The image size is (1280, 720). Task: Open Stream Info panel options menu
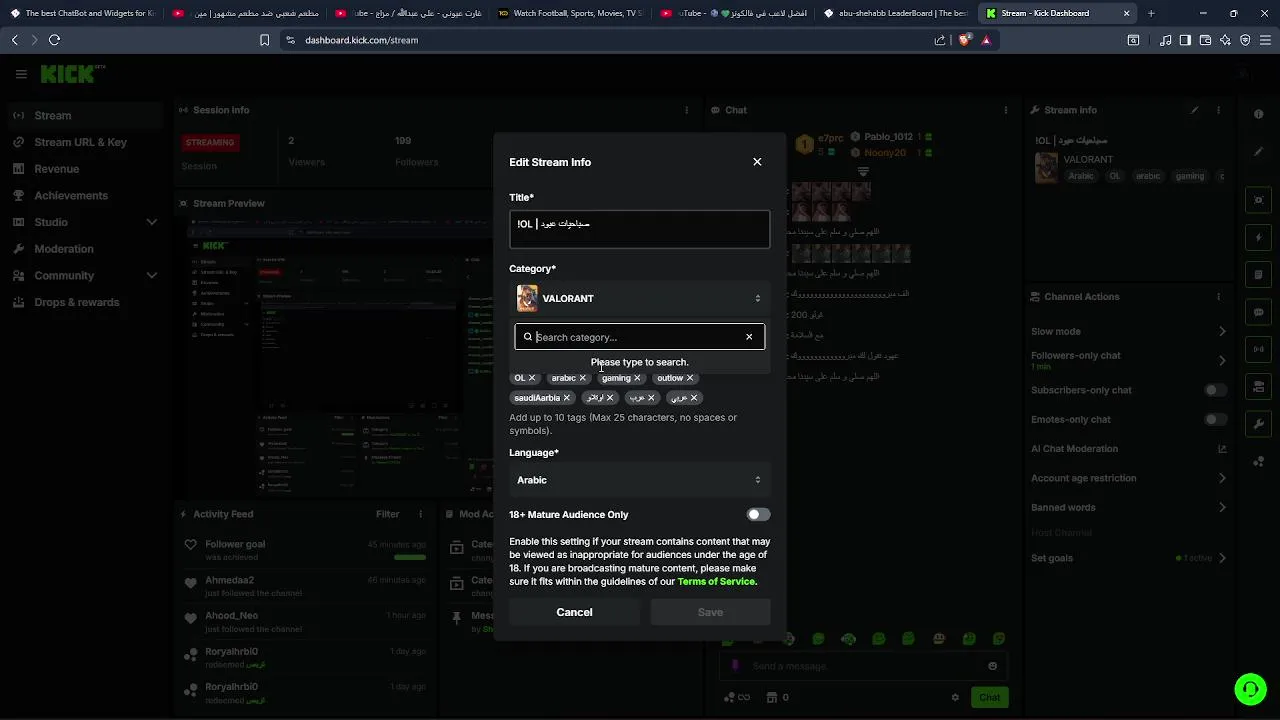1218,110
